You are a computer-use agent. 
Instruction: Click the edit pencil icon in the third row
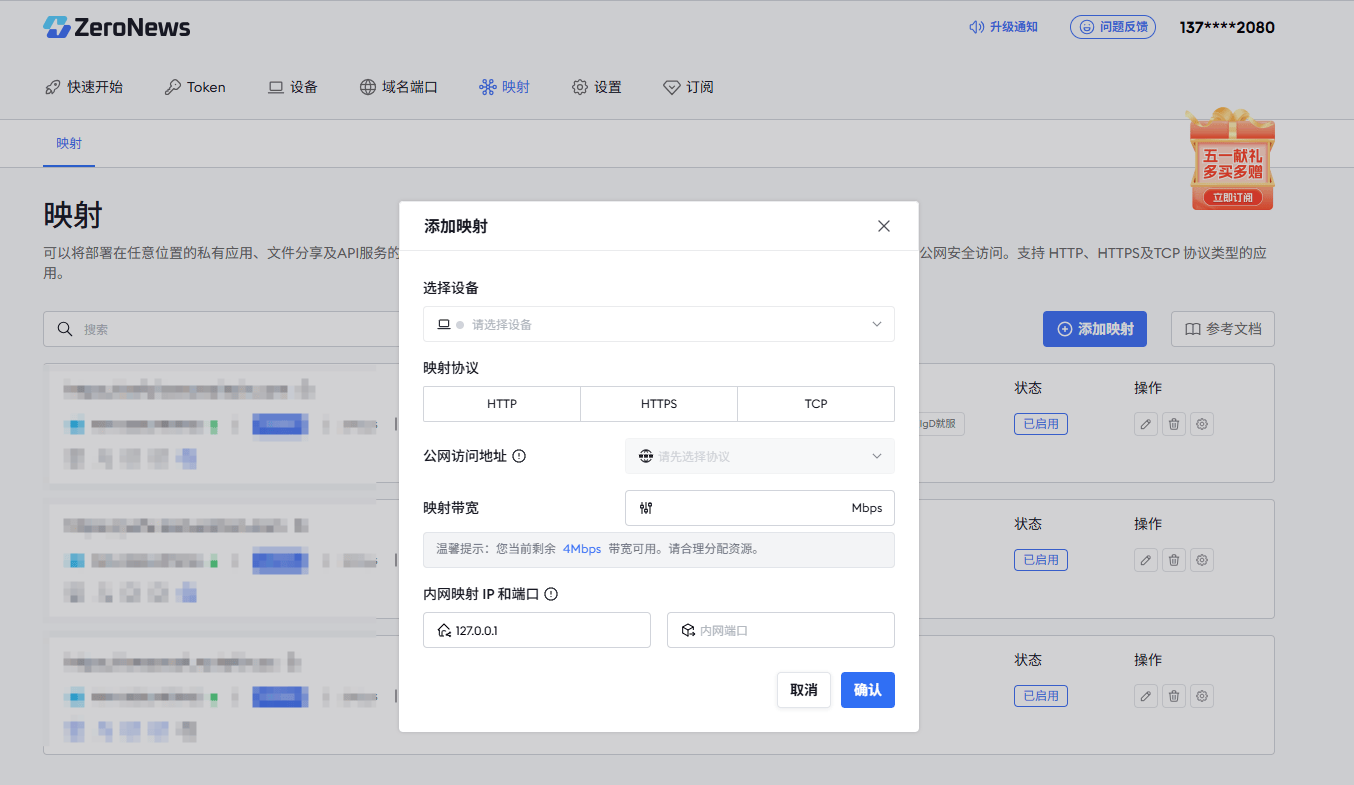[1146, 696]
